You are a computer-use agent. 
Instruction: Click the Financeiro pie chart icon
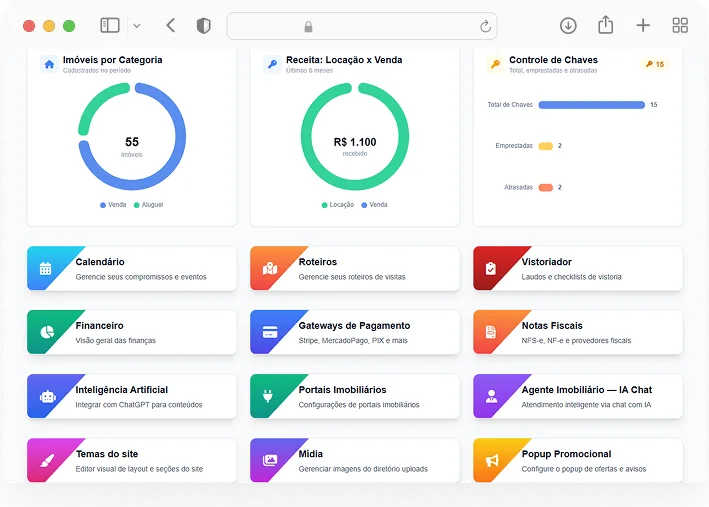pos(47,332)
